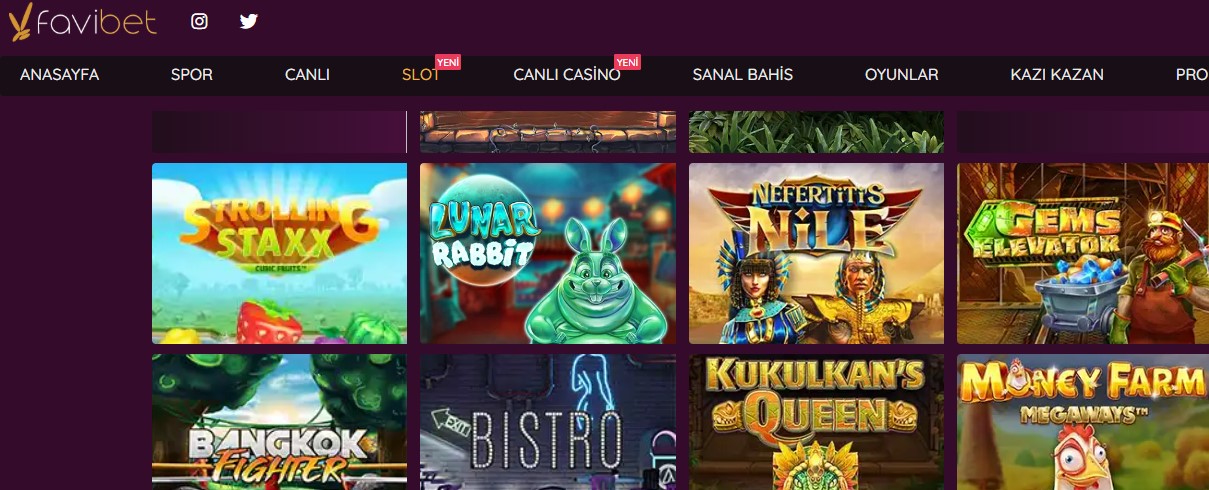This screenshot has height=490, width=1209.
Task: Click the Favibet logo
Action: tap(83, 22)
